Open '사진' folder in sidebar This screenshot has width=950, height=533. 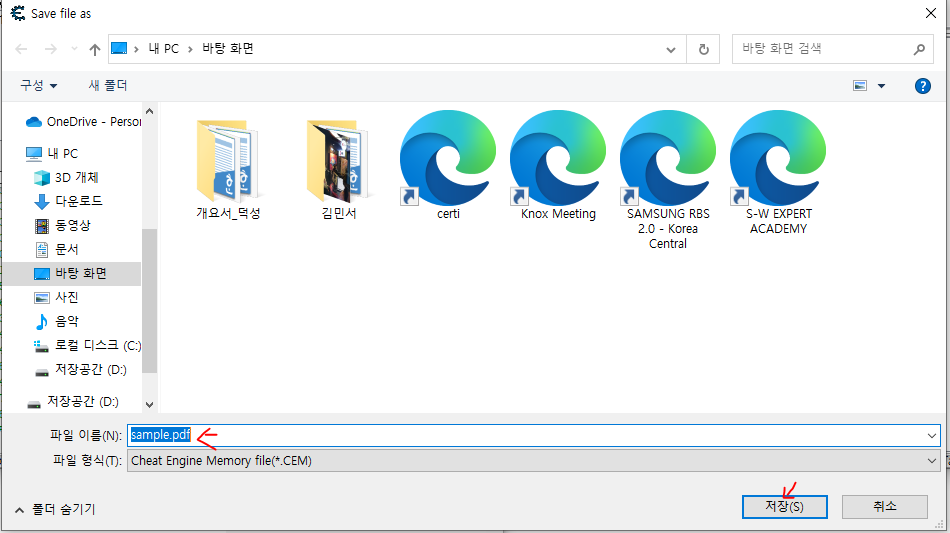57,297
